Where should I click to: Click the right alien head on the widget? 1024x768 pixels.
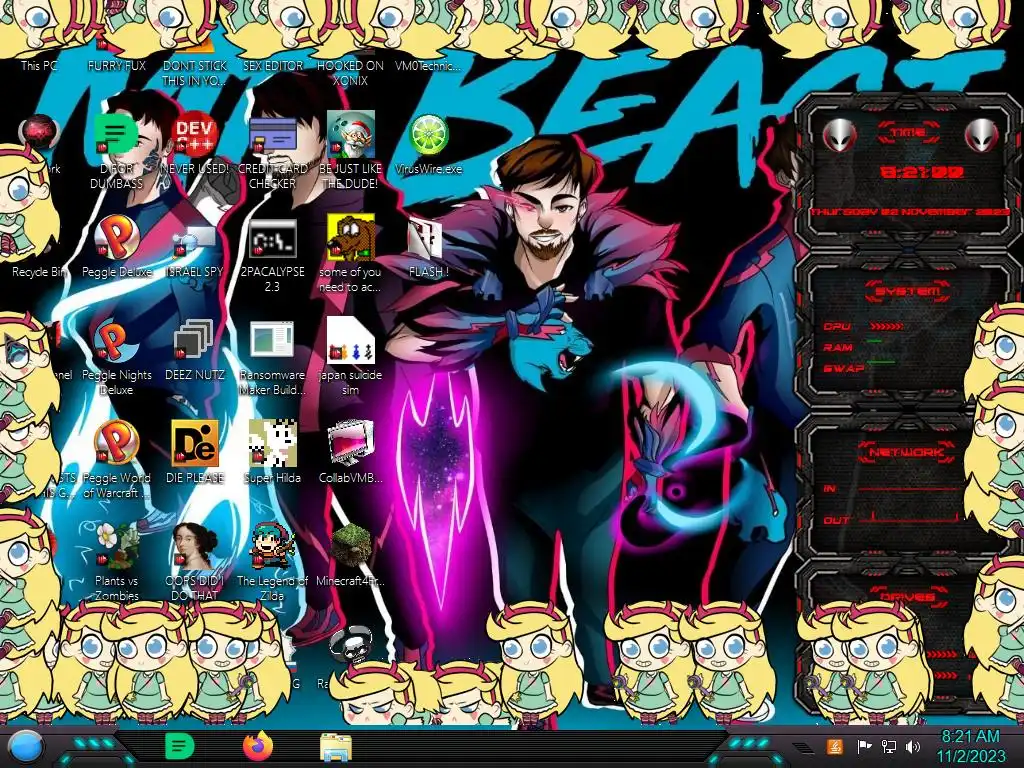982,135
